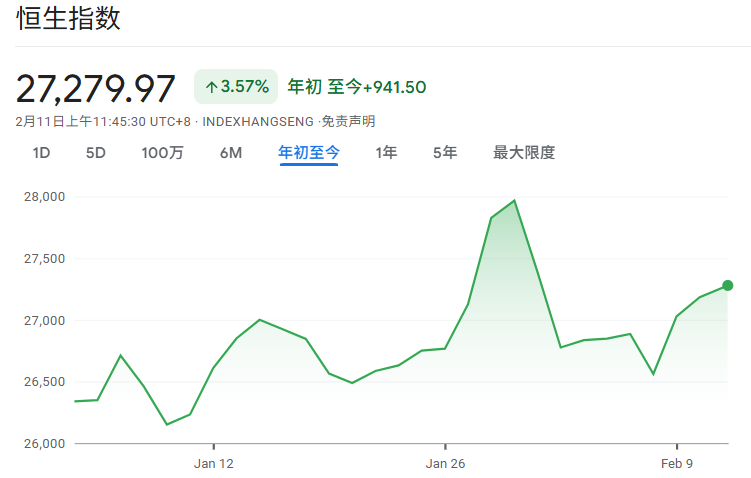Click the 26,500 axis label
This screenshot has height=478, width=751.
click(45, 382)
